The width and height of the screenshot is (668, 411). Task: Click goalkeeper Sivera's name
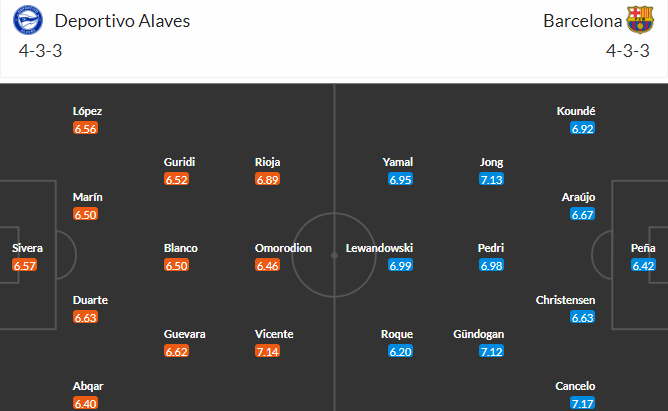point(27,248)
